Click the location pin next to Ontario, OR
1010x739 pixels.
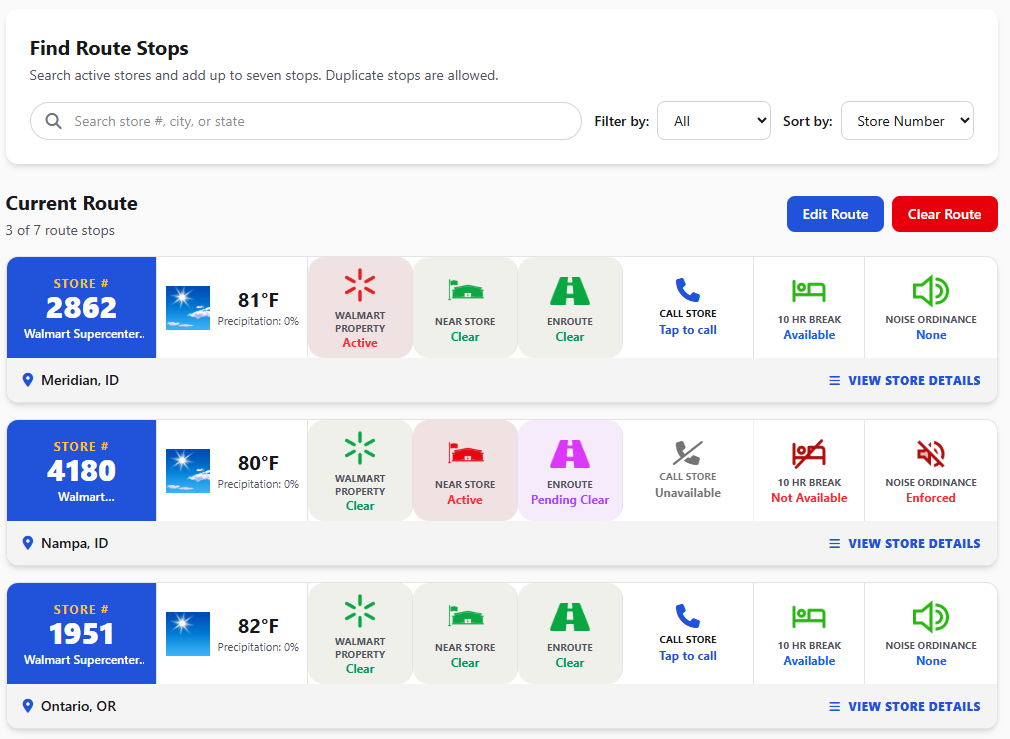(x=28, y=706)
